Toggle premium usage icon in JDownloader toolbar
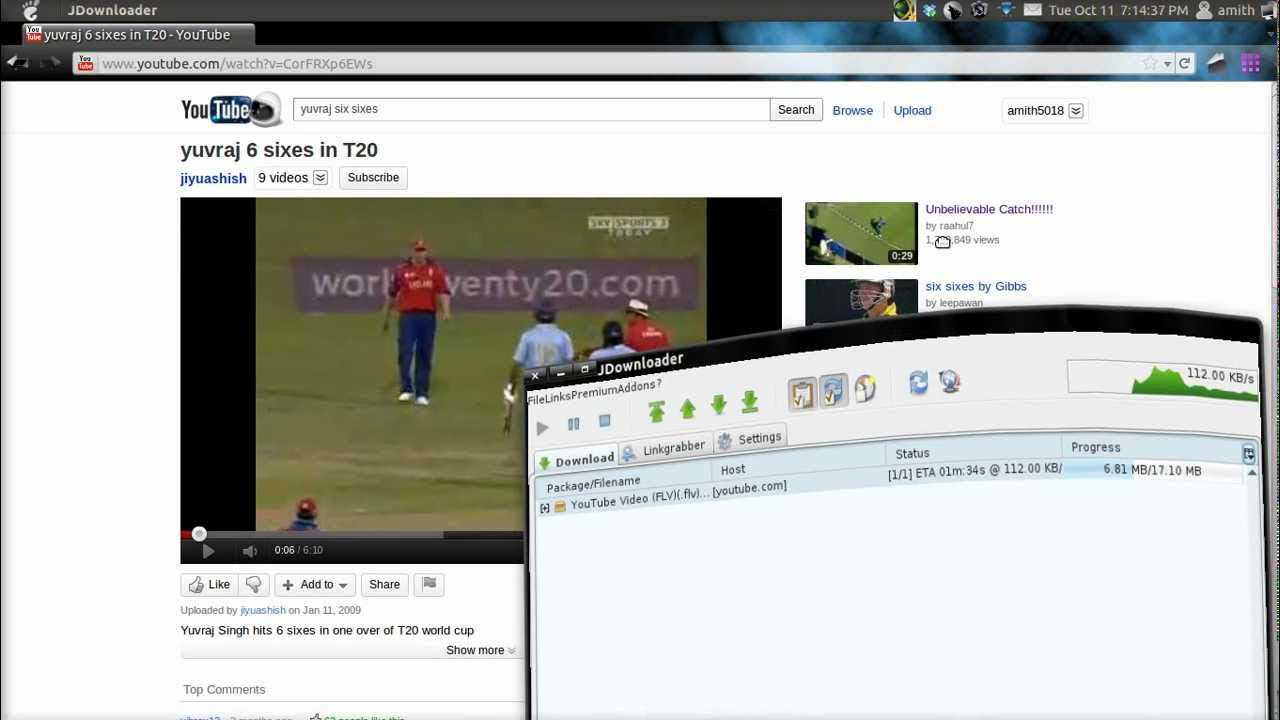Image resolution: width=1280 pixels, height=720 pixels. (865, 388)
